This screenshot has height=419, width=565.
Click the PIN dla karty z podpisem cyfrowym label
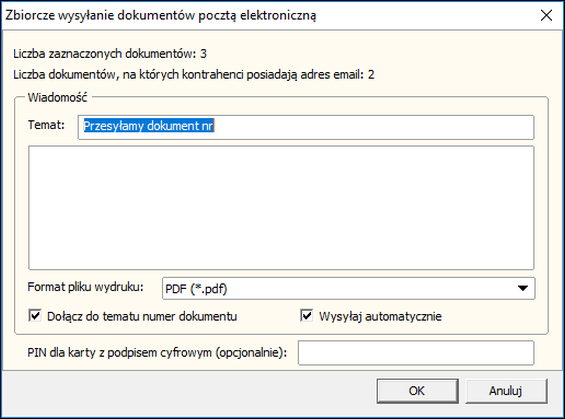(157, 353)
